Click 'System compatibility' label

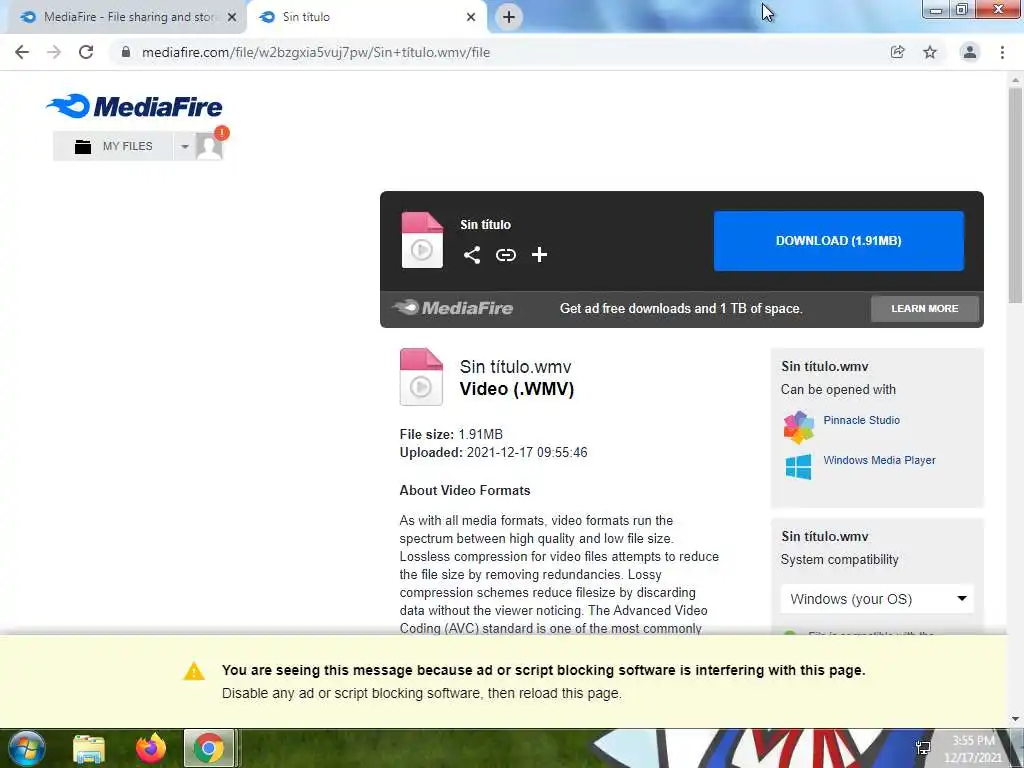tap(839, 560)
